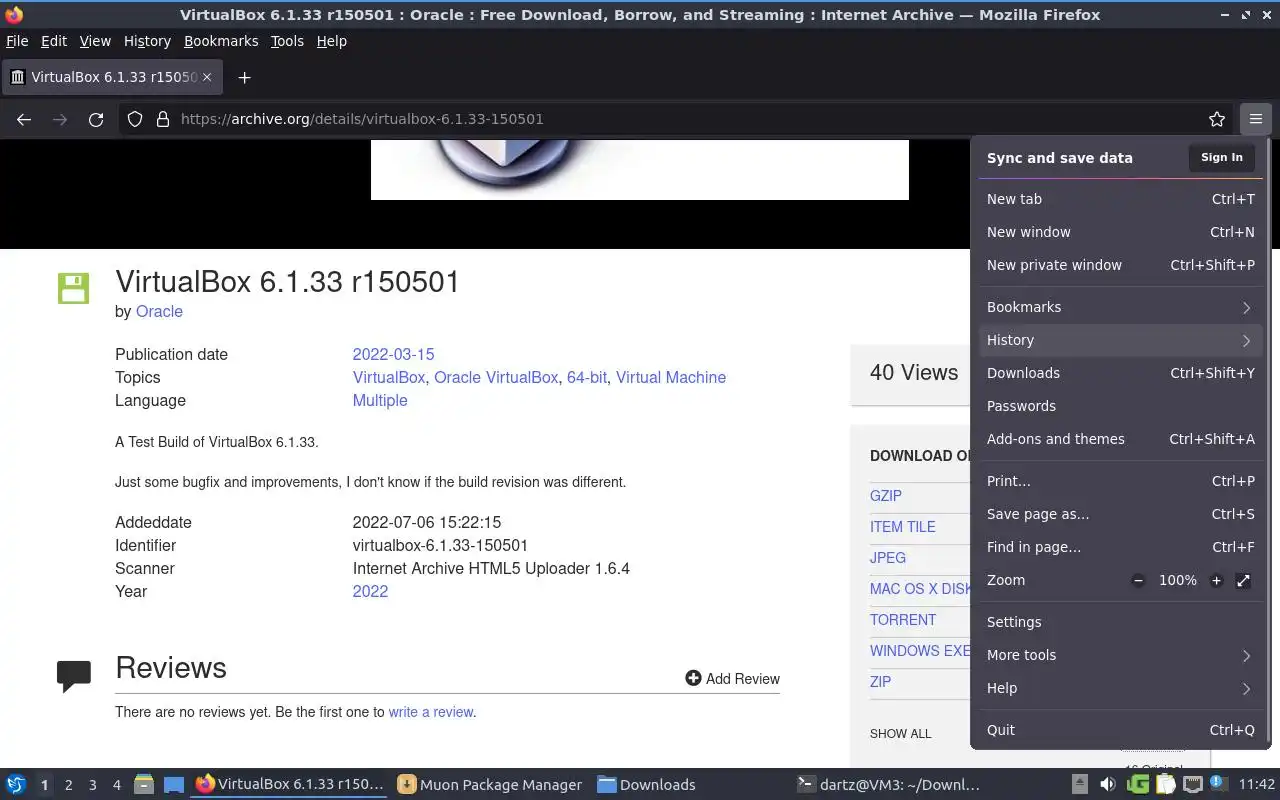
Task: Open site security padlock info
Action: 163,119
